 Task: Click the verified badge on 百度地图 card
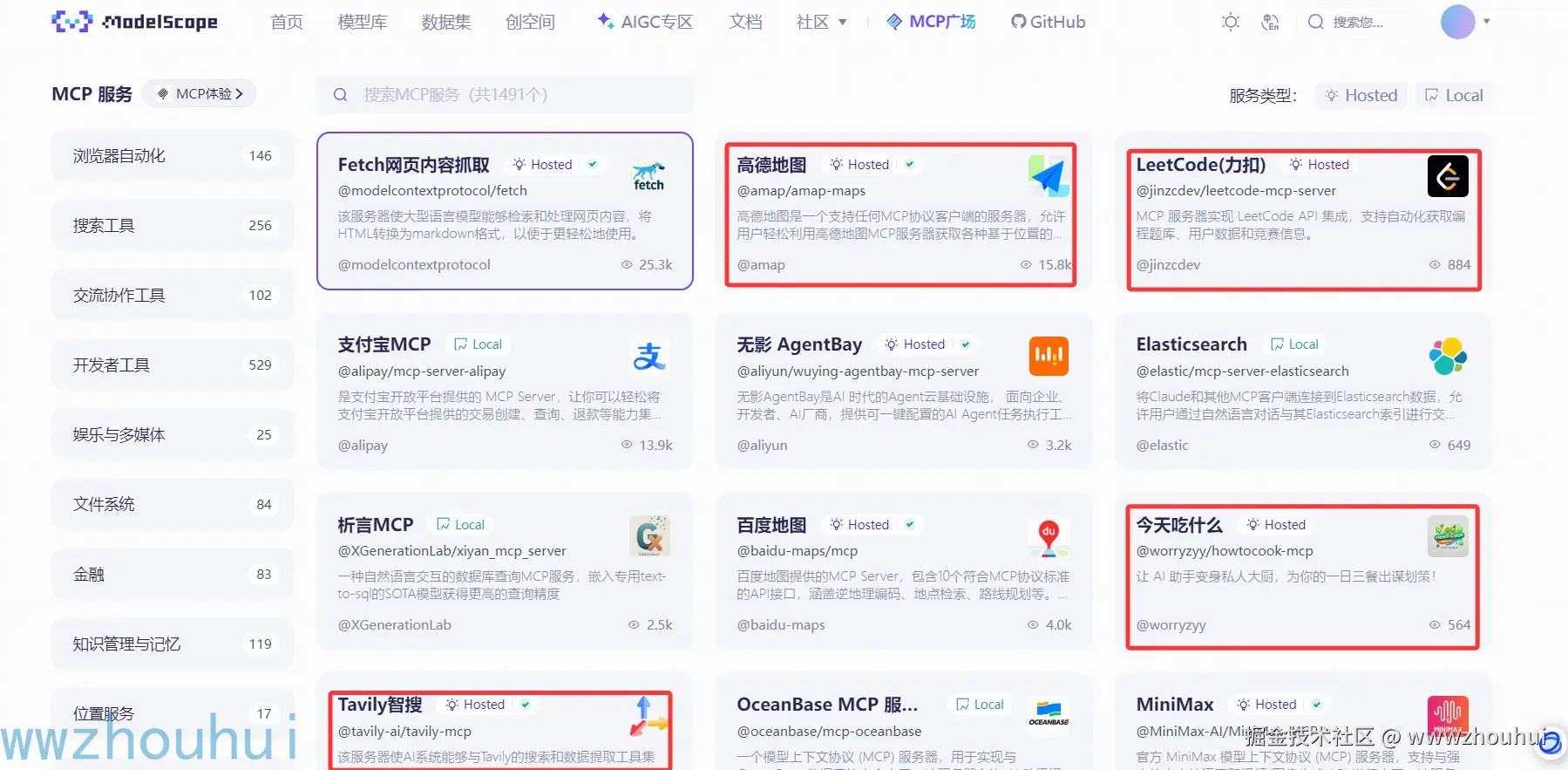click(910, 524)
